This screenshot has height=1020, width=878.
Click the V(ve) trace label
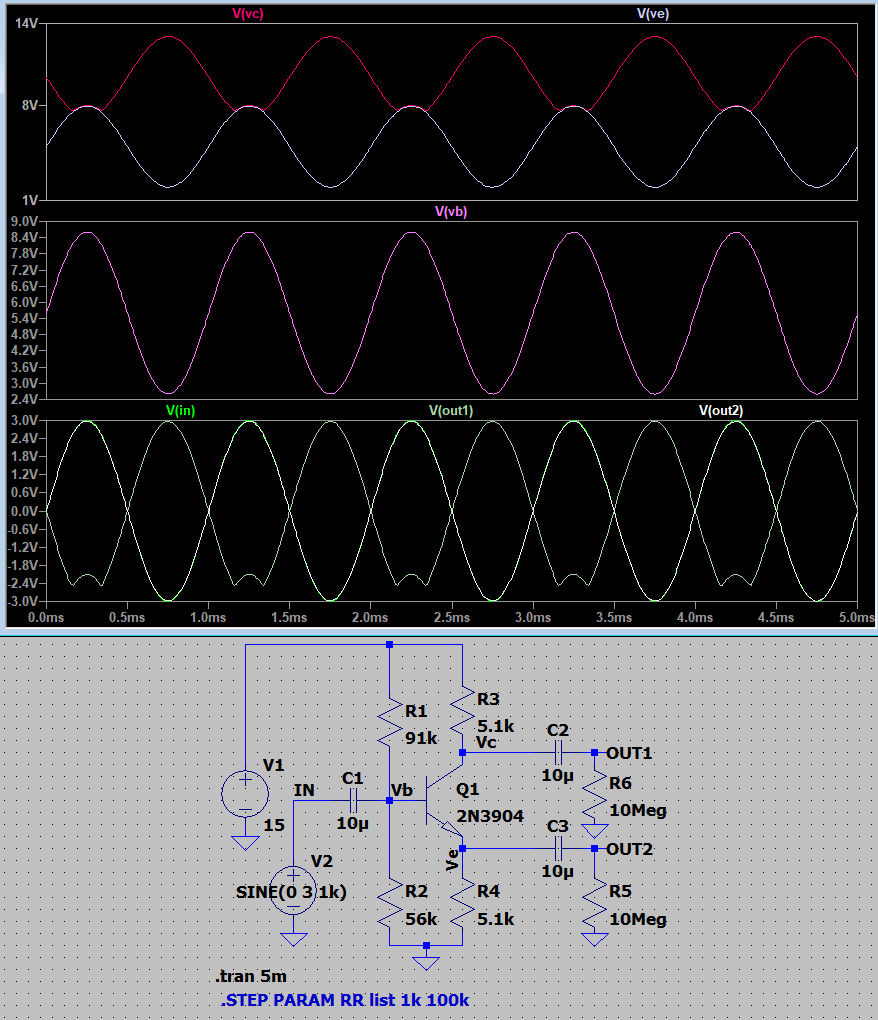(x=653, y=14)
